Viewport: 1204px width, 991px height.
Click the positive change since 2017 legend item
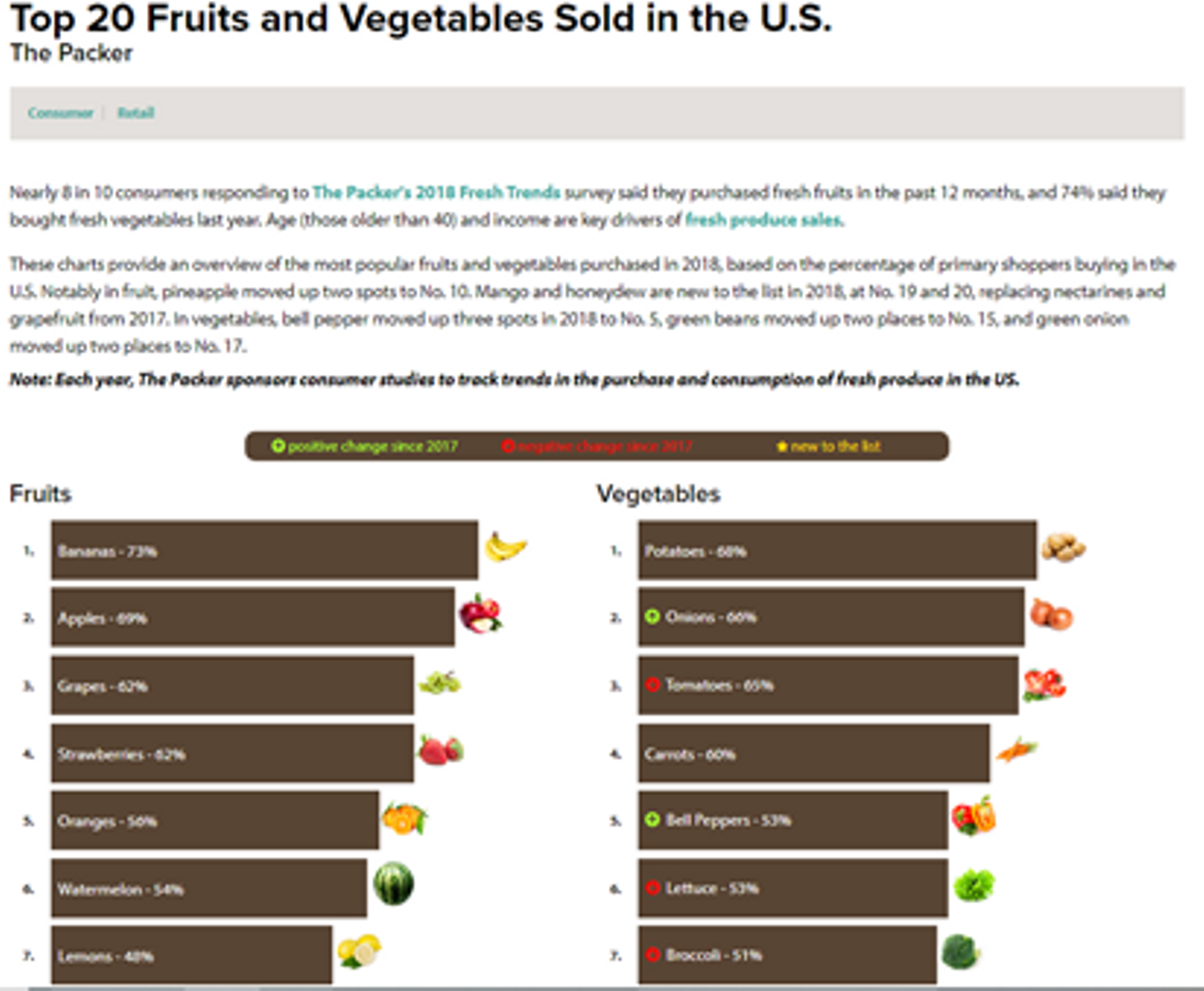tap(365, 447)
